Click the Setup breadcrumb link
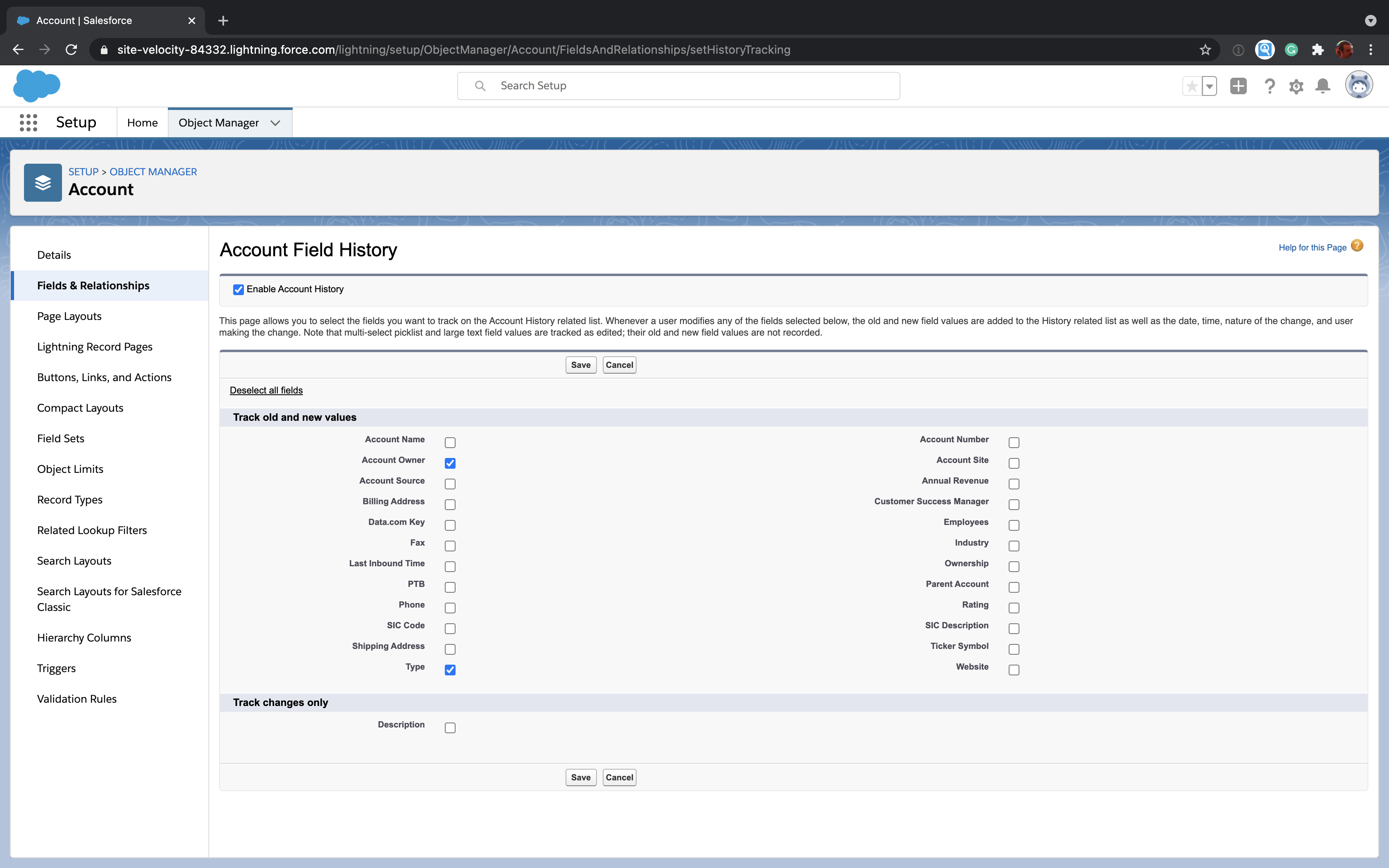Viewport: 1389px width, 868px height. pyautogui.click(x=82, y=171)
